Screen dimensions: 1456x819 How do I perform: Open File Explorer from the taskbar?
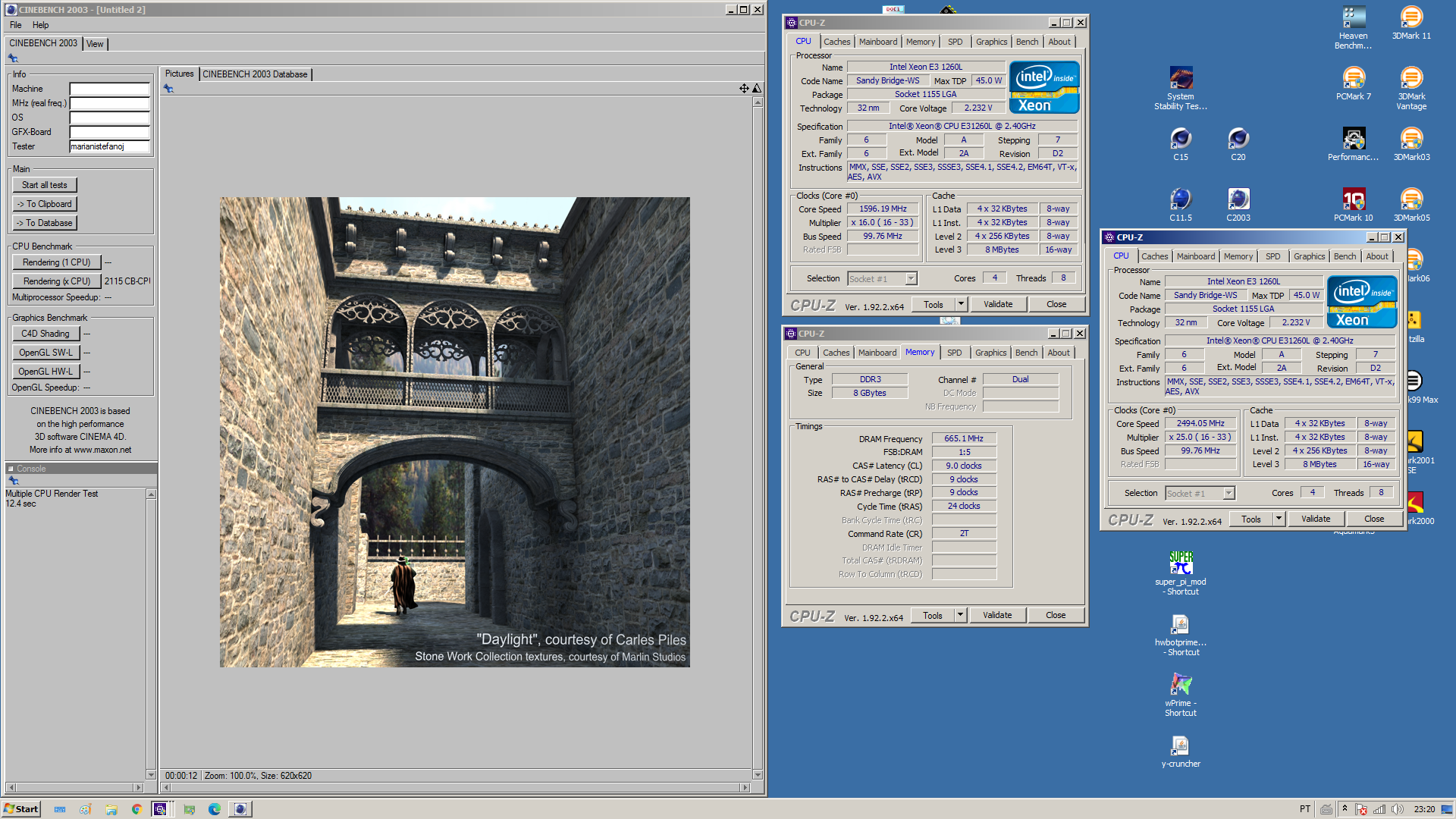click(x=111, y=809)
